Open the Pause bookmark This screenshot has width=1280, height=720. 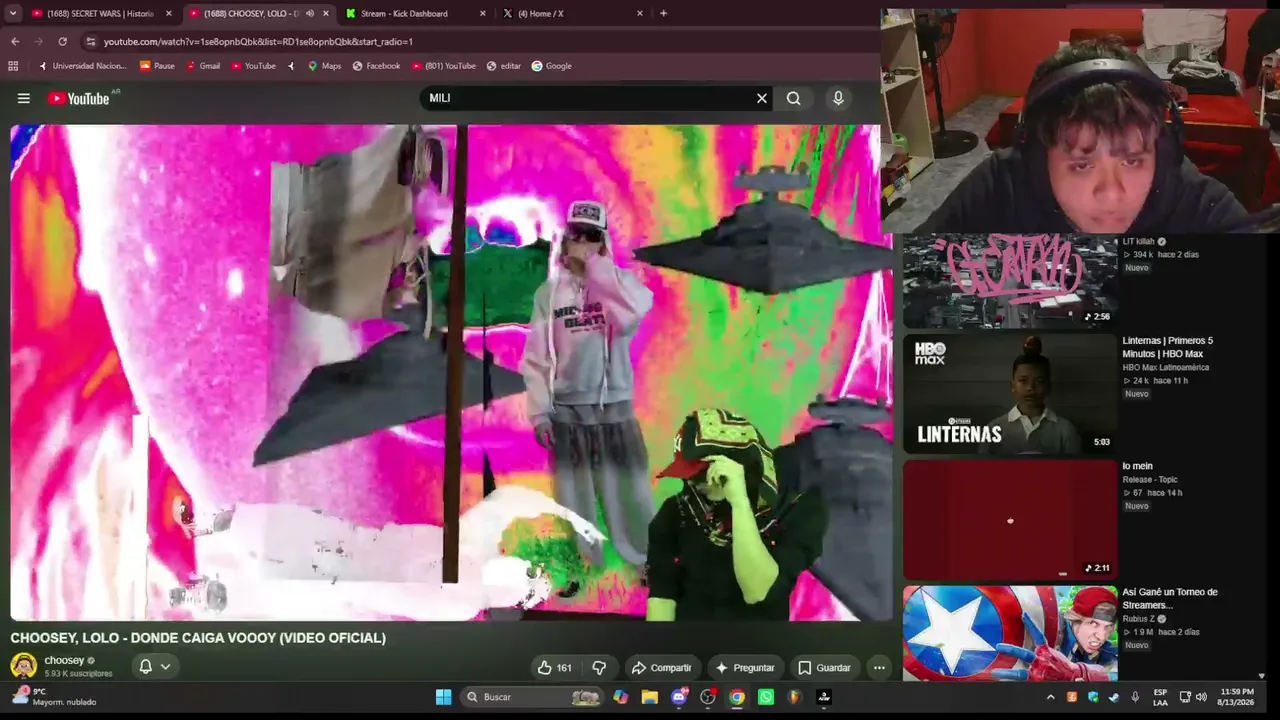click(157, 66)
